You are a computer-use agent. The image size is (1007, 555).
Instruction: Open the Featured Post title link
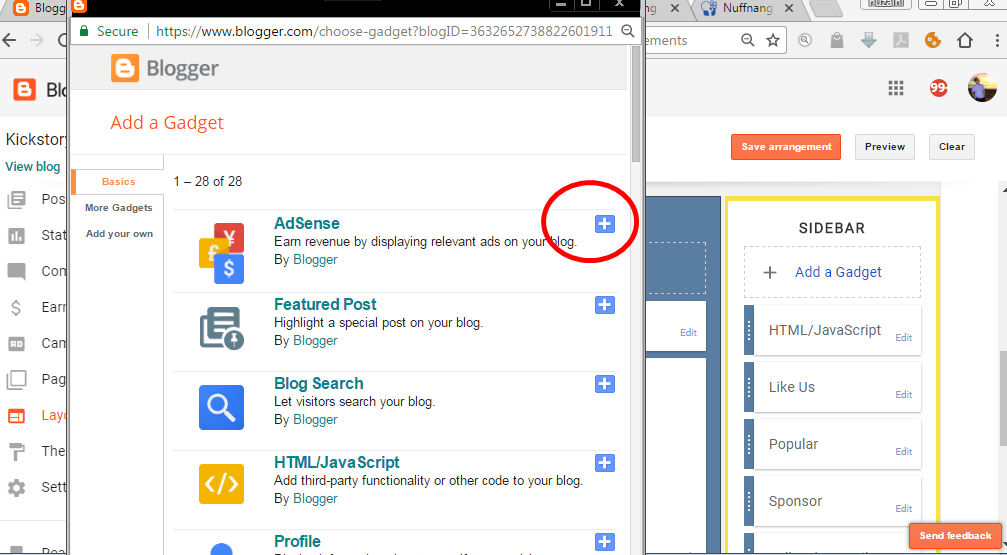pos(325,304)
